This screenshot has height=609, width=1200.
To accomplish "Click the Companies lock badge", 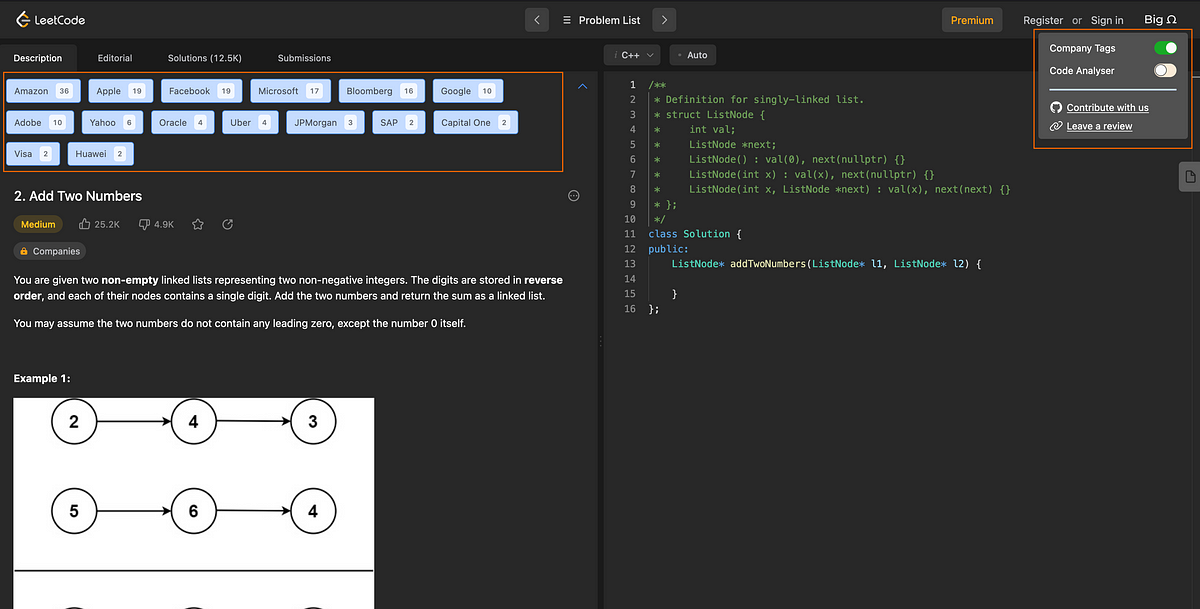I will tap(50, 251).
